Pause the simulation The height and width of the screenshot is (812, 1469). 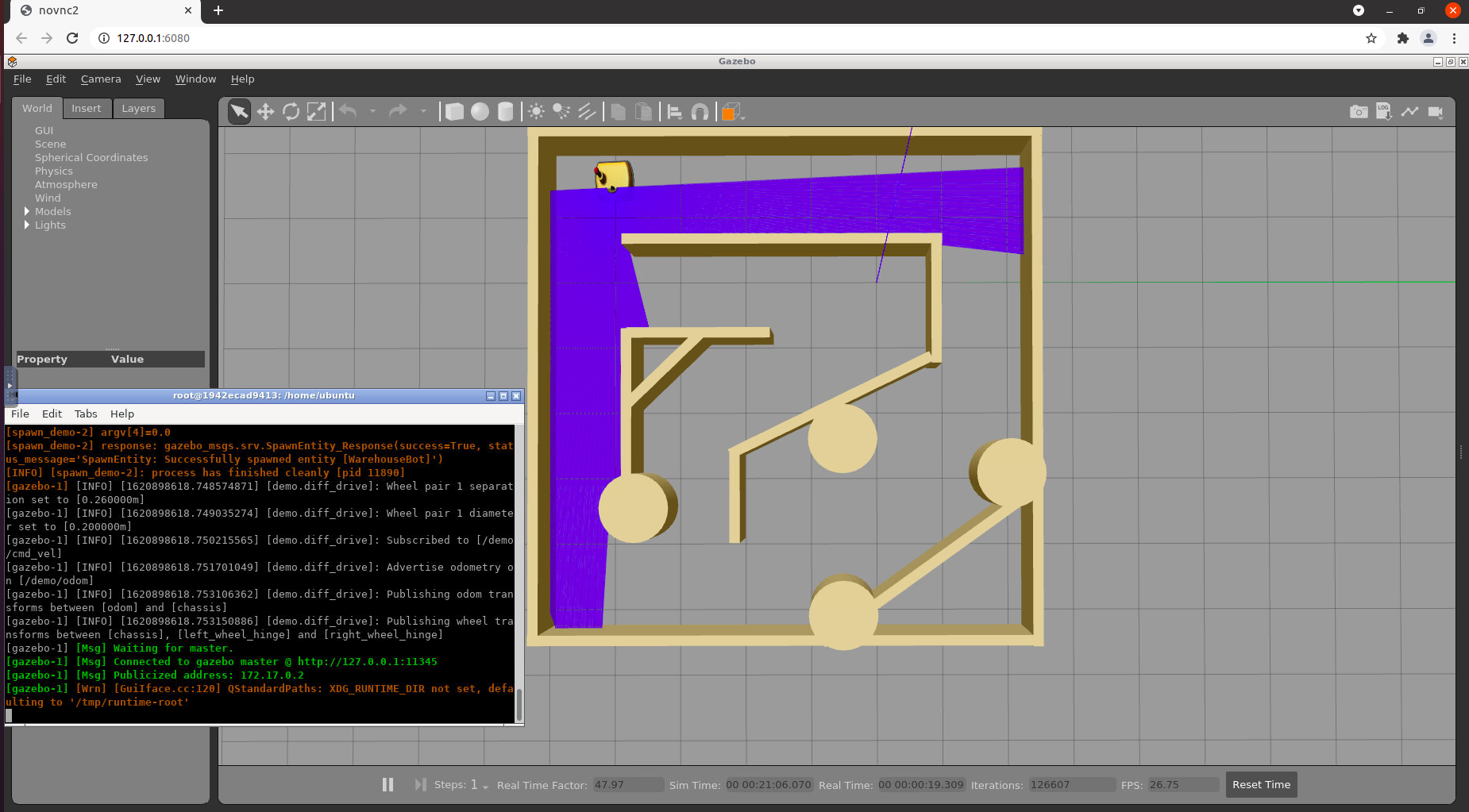click(x=387, y=784)
